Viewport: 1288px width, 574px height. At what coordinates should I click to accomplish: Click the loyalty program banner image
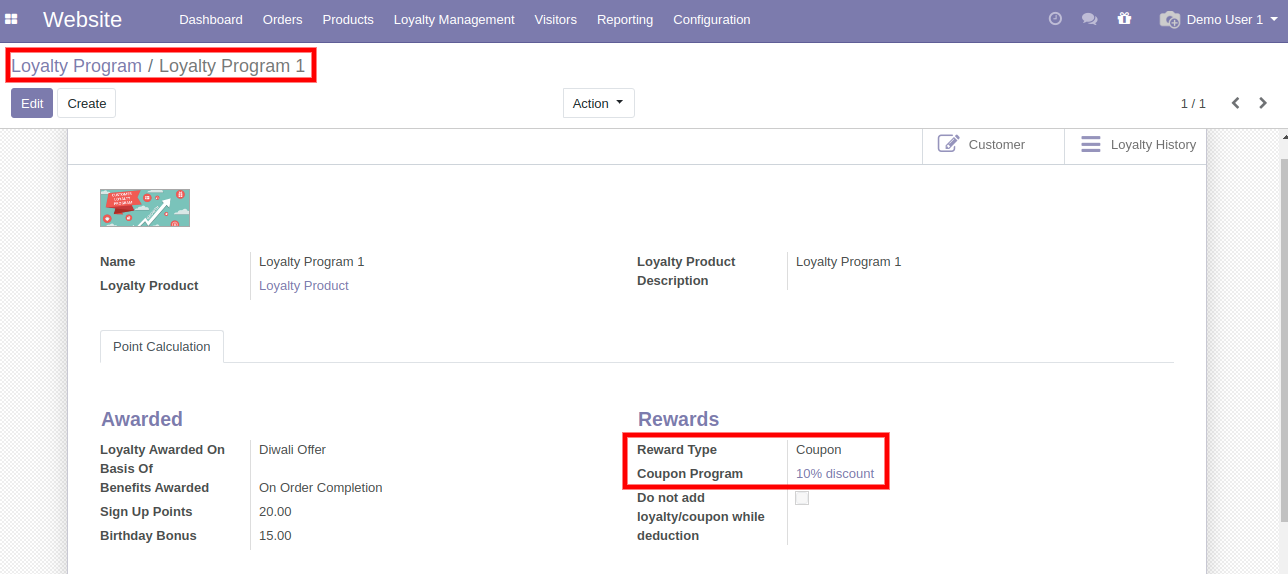145,208
